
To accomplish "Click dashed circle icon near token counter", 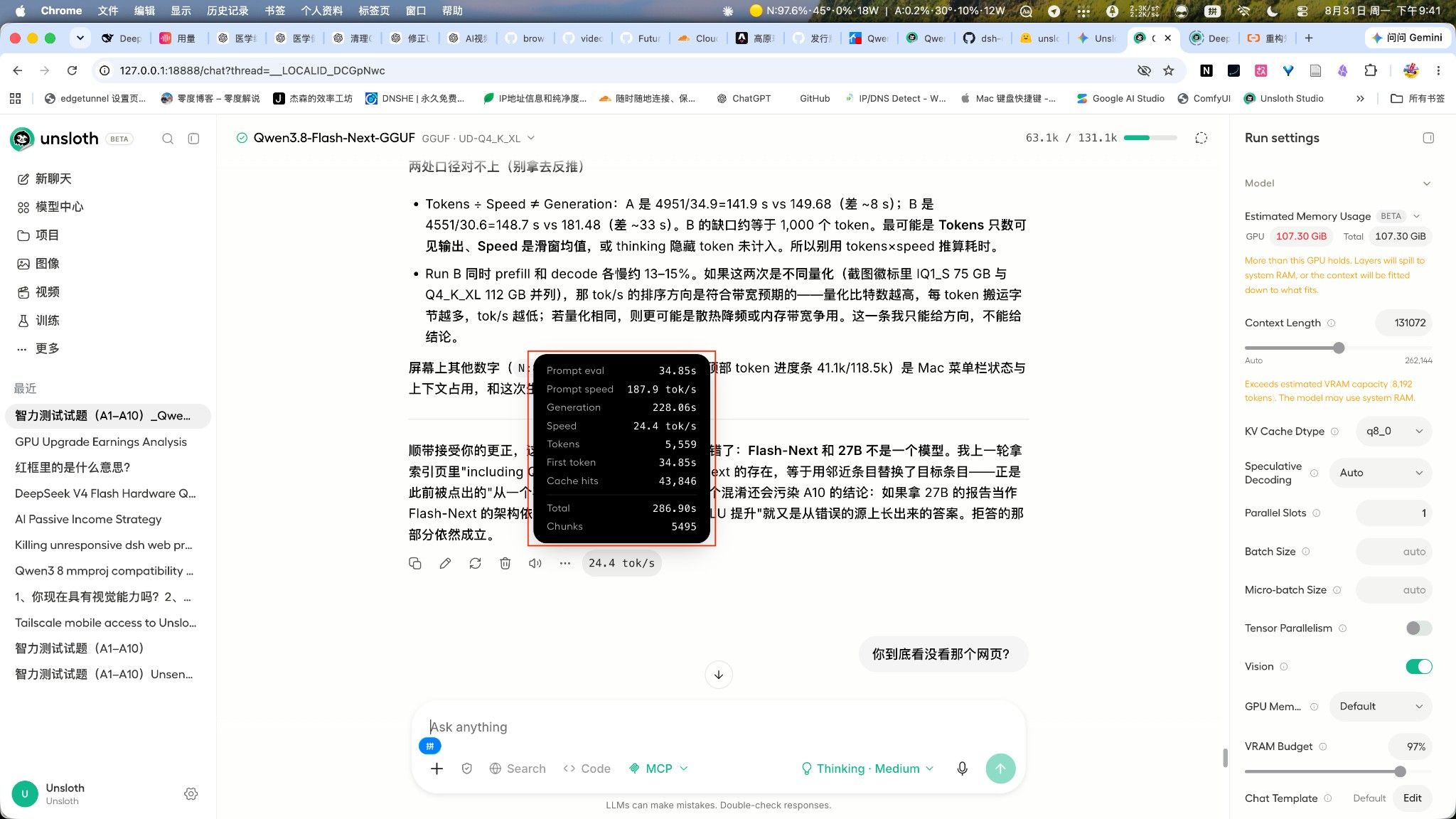I will coord(1201,138).
